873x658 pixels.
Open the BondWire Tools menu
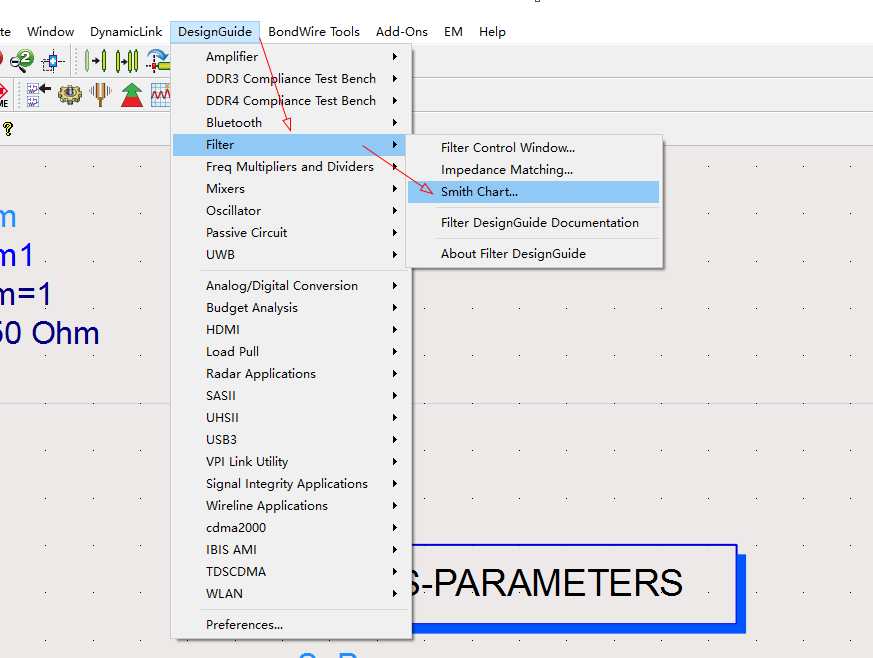click(314, 32)
